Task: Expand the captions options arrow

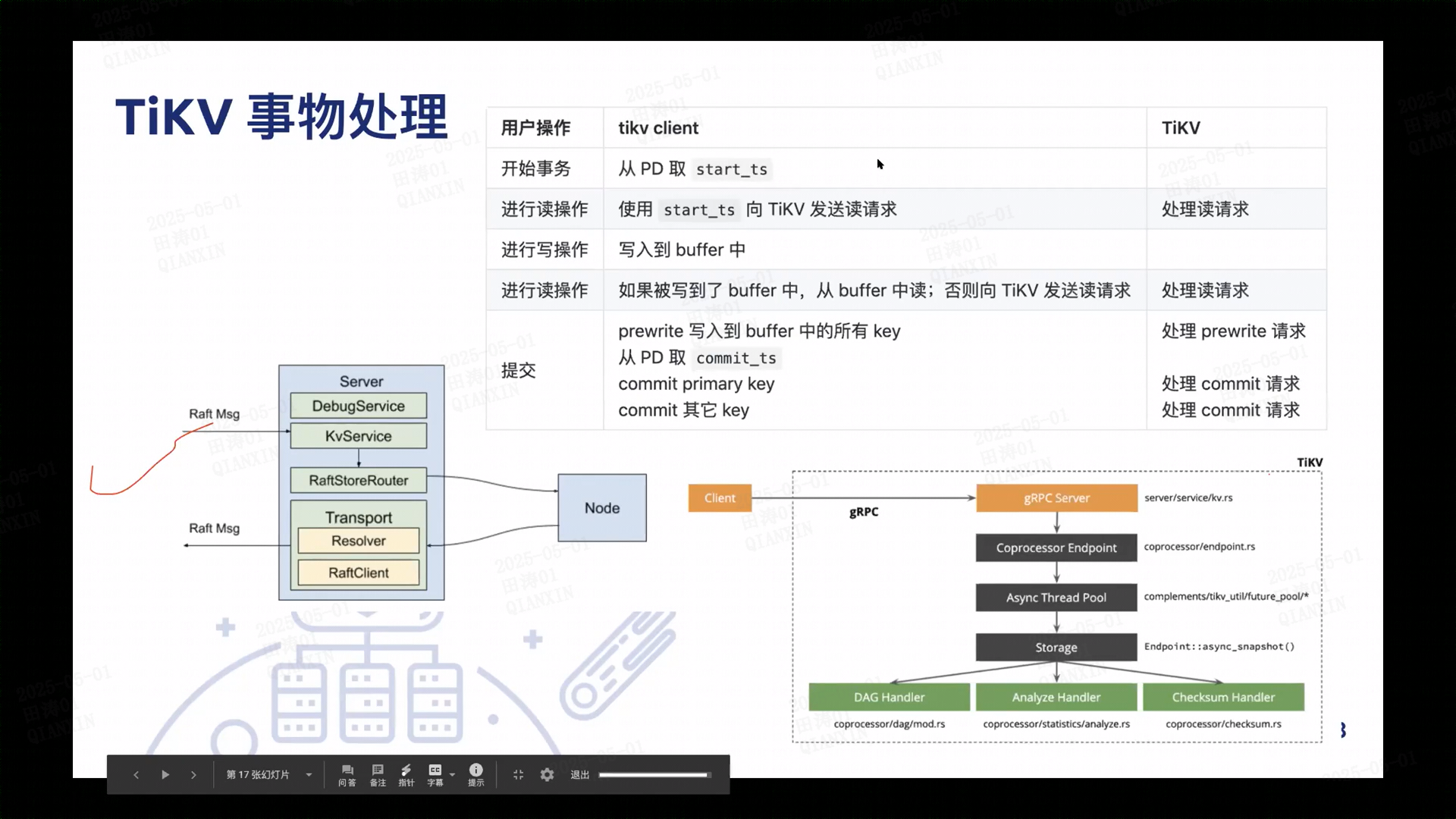Action: point(453,775)
